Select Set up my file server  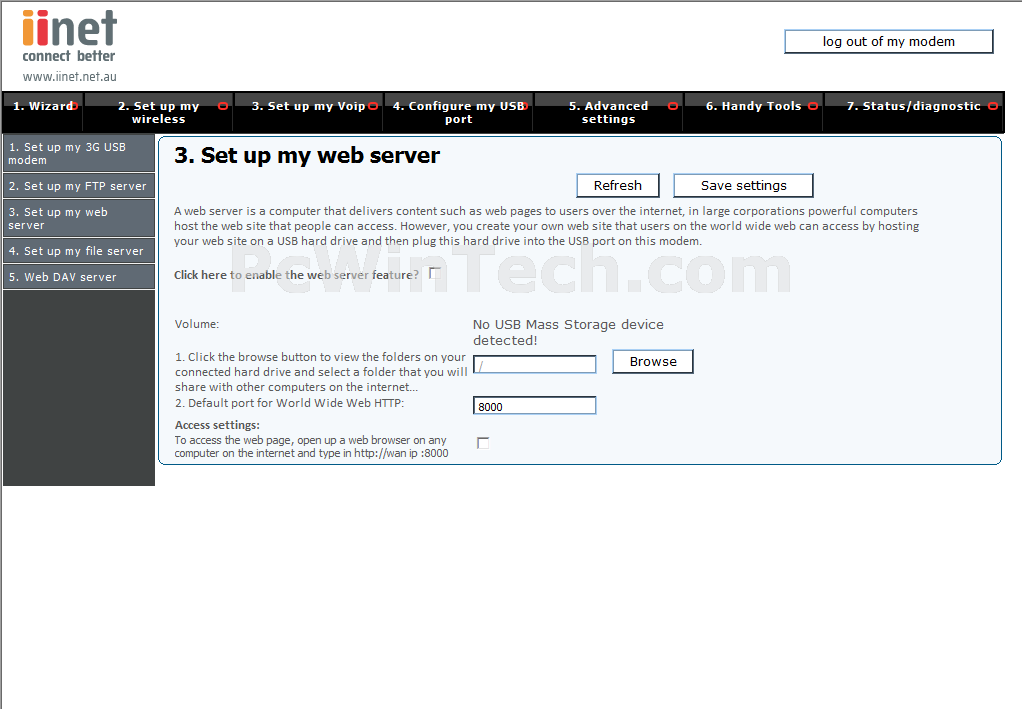coord(79,251)
